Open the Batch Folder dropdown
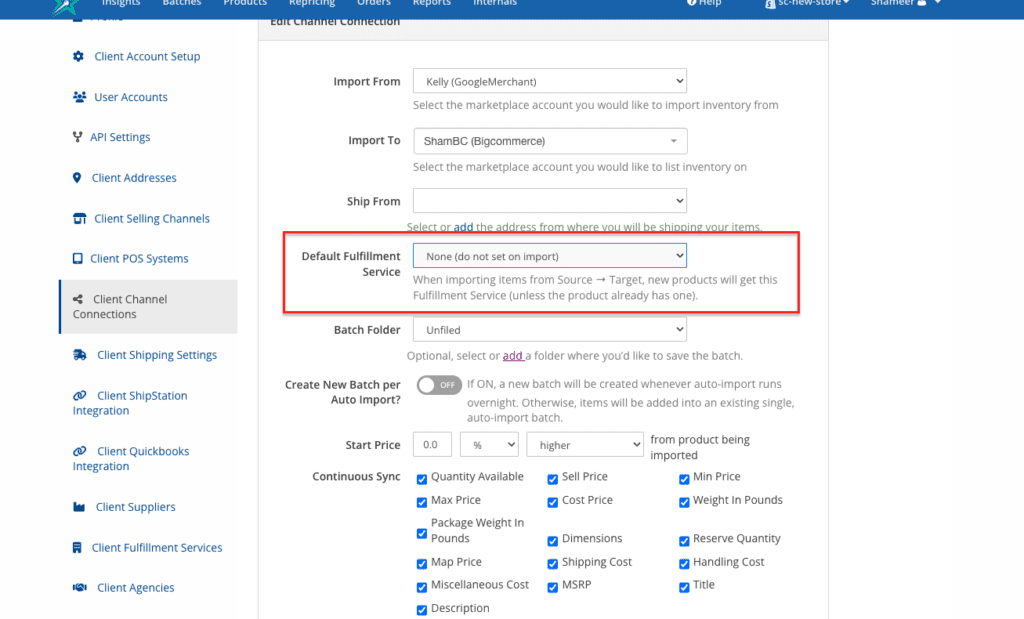The image size is (1024, 619). tap(549, 329)
